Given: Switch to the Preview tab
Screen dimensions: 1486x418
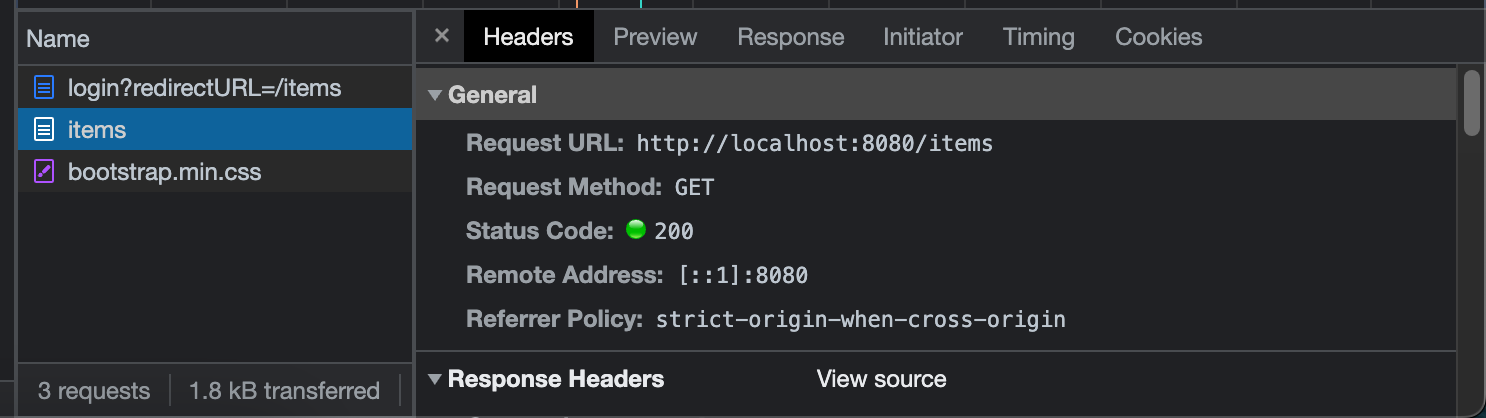Looking at the screenshot, I should [x=655, y=37].
